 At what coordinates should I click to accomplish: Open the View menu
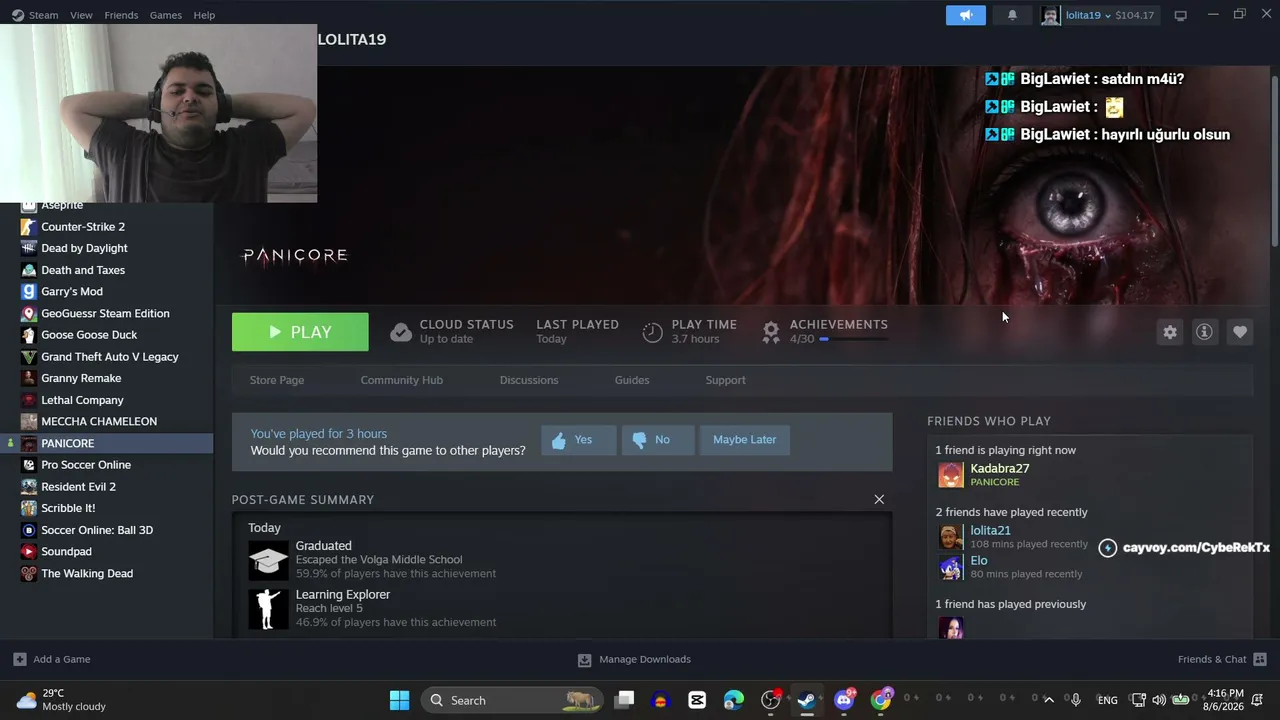81,15
